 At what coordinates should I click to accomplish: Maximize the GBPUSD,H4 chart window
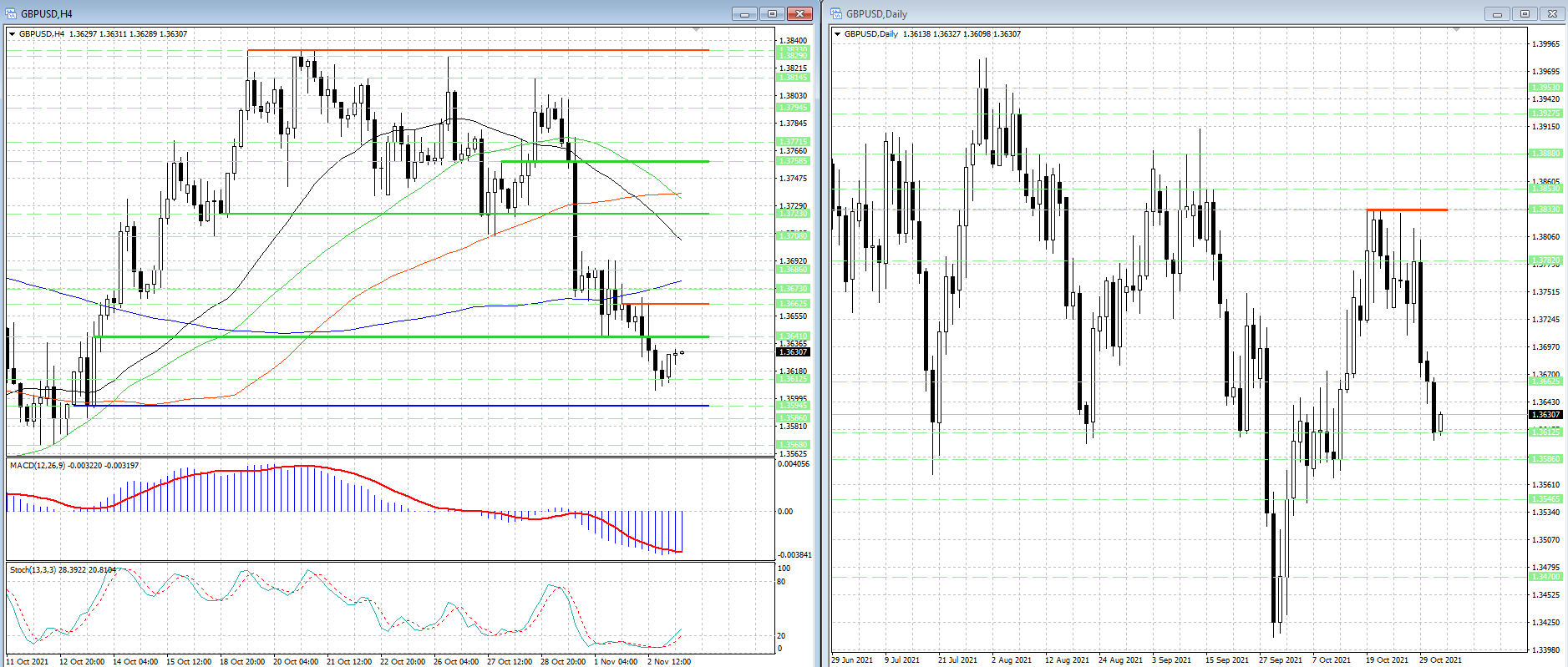(x=772, y=13)
